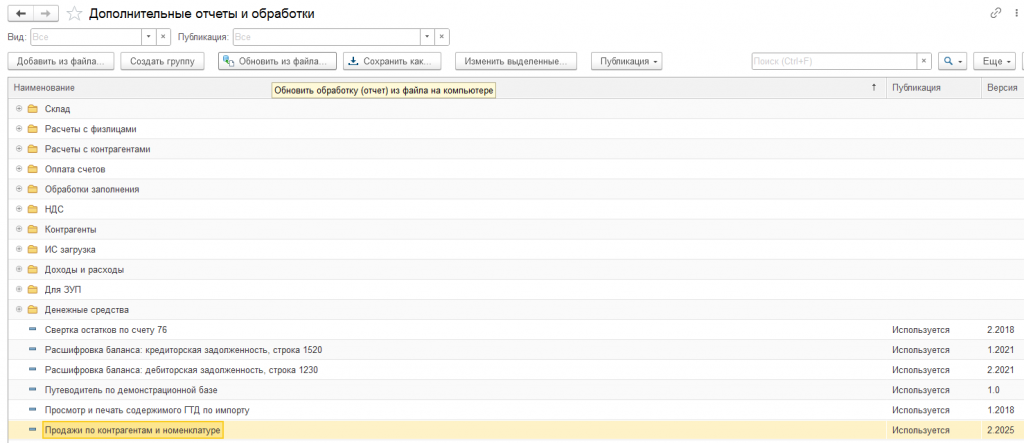Click Сохранить как button
1024x443 pixels.
click(x=392, y=61)
